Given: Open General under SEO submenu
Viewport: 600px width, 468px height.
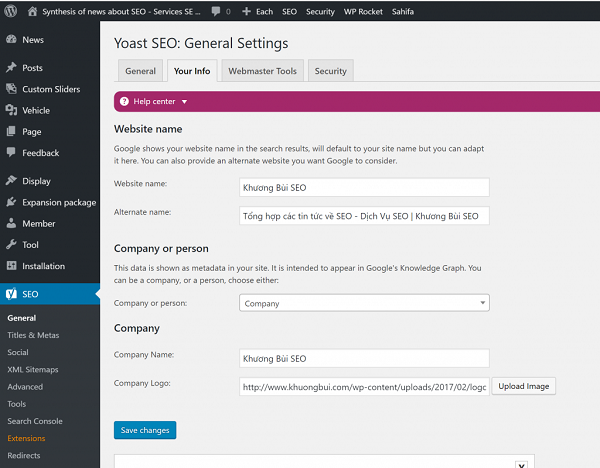Looking at the screenshot, I should coord(22,318).
